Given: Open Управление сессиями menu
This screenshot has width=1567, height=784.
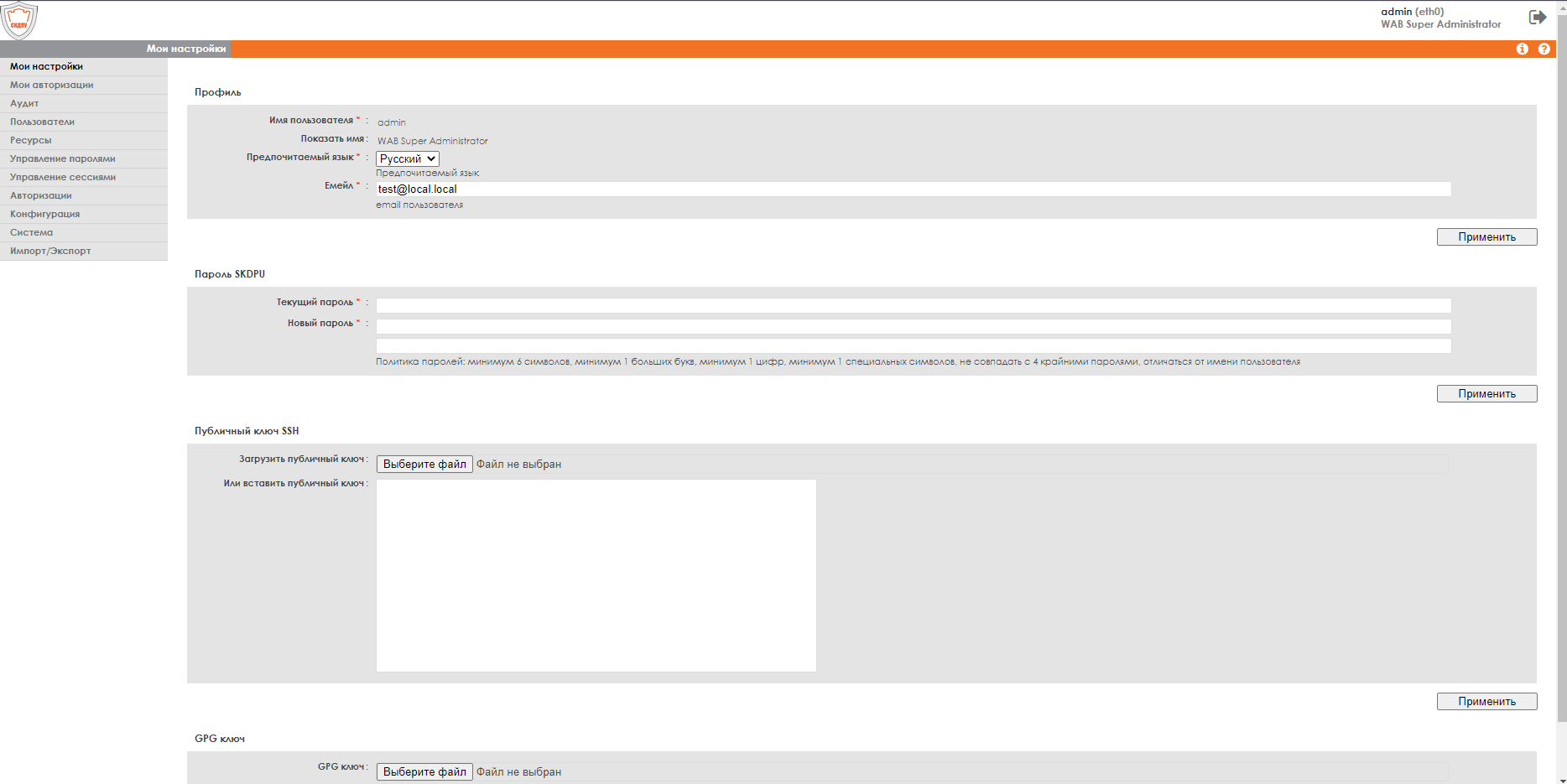Looking at the screenshot, I should (x=84, y=177).
